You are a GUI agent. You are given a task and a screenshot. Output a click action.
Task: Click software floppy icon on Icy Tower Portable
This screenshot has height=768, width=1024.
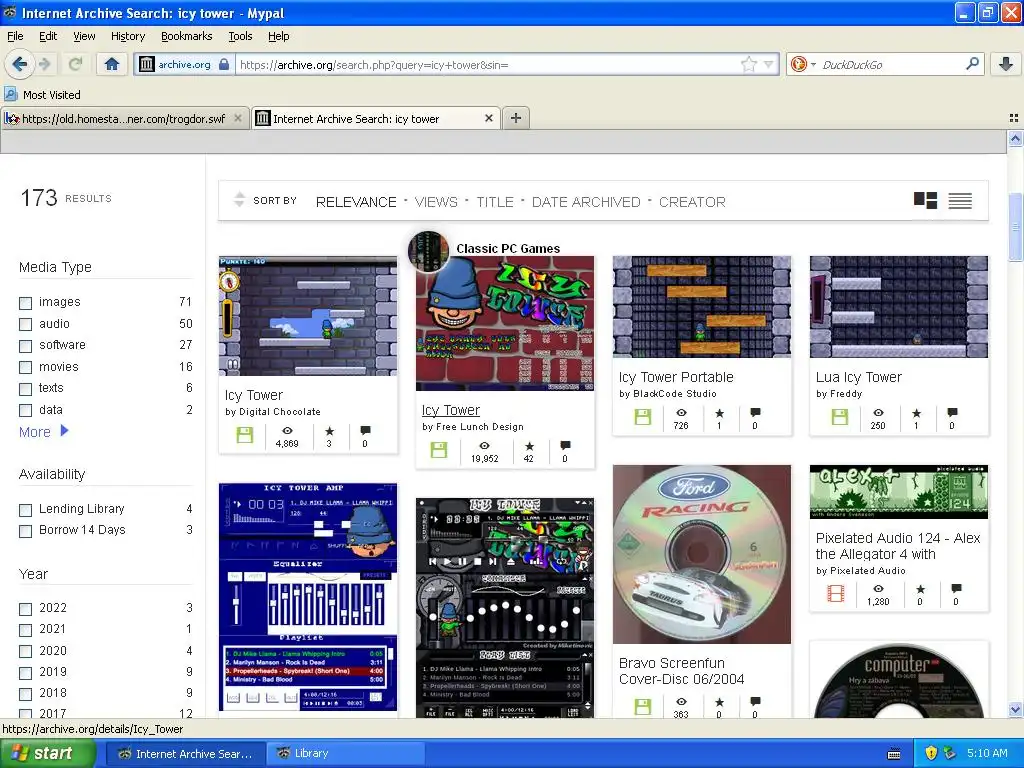click(x=643, y=417)
